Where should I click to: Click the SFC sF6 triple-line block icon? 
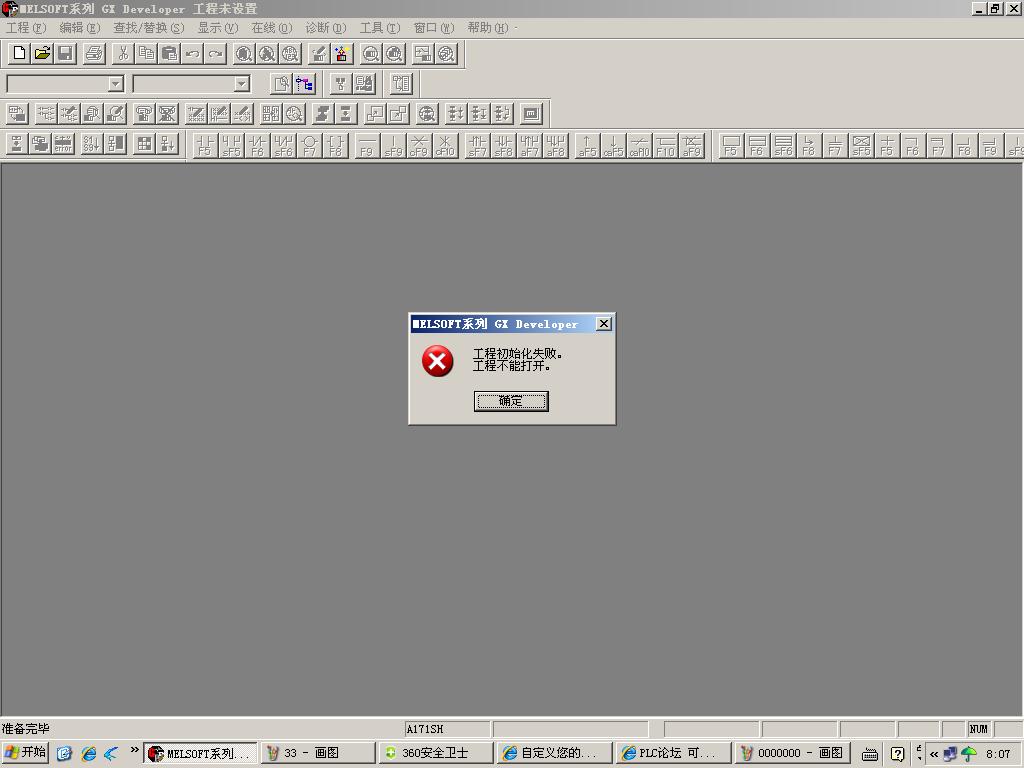783,145
